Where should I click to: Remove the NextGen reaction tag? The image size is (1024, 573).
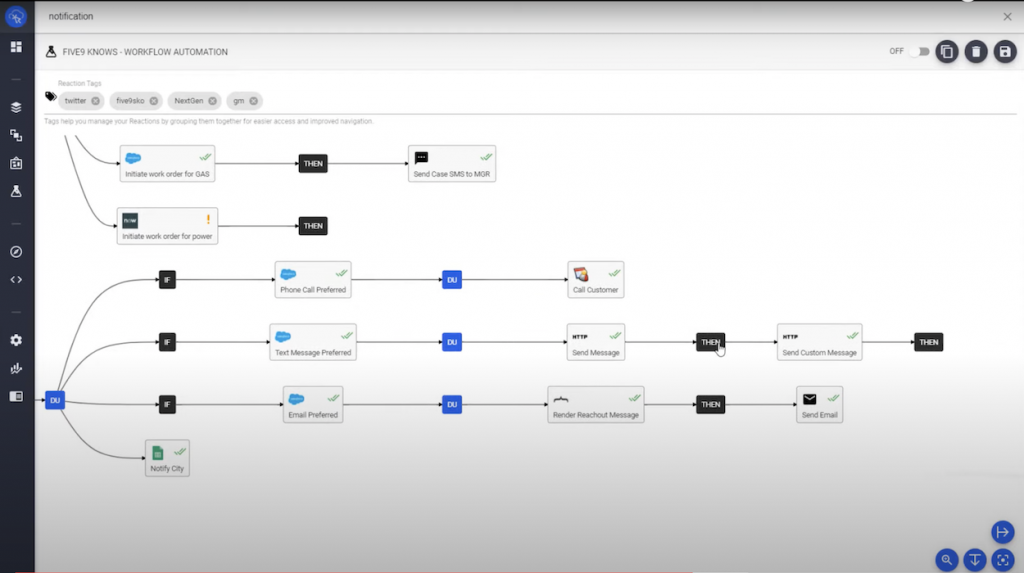(x=213, y=101)
